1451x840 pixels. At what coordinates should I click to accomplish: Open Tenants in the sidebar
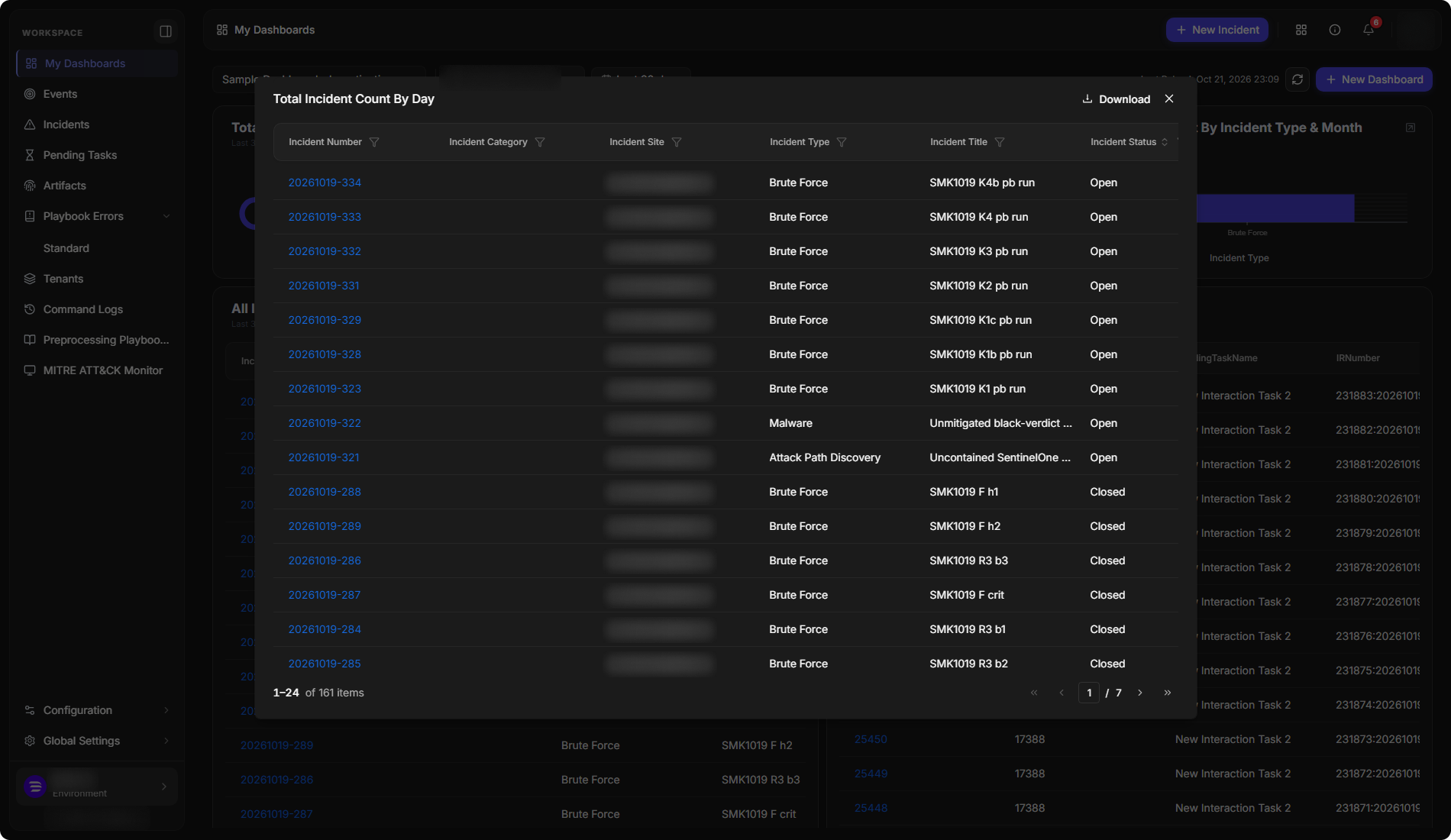pos(96,279)
